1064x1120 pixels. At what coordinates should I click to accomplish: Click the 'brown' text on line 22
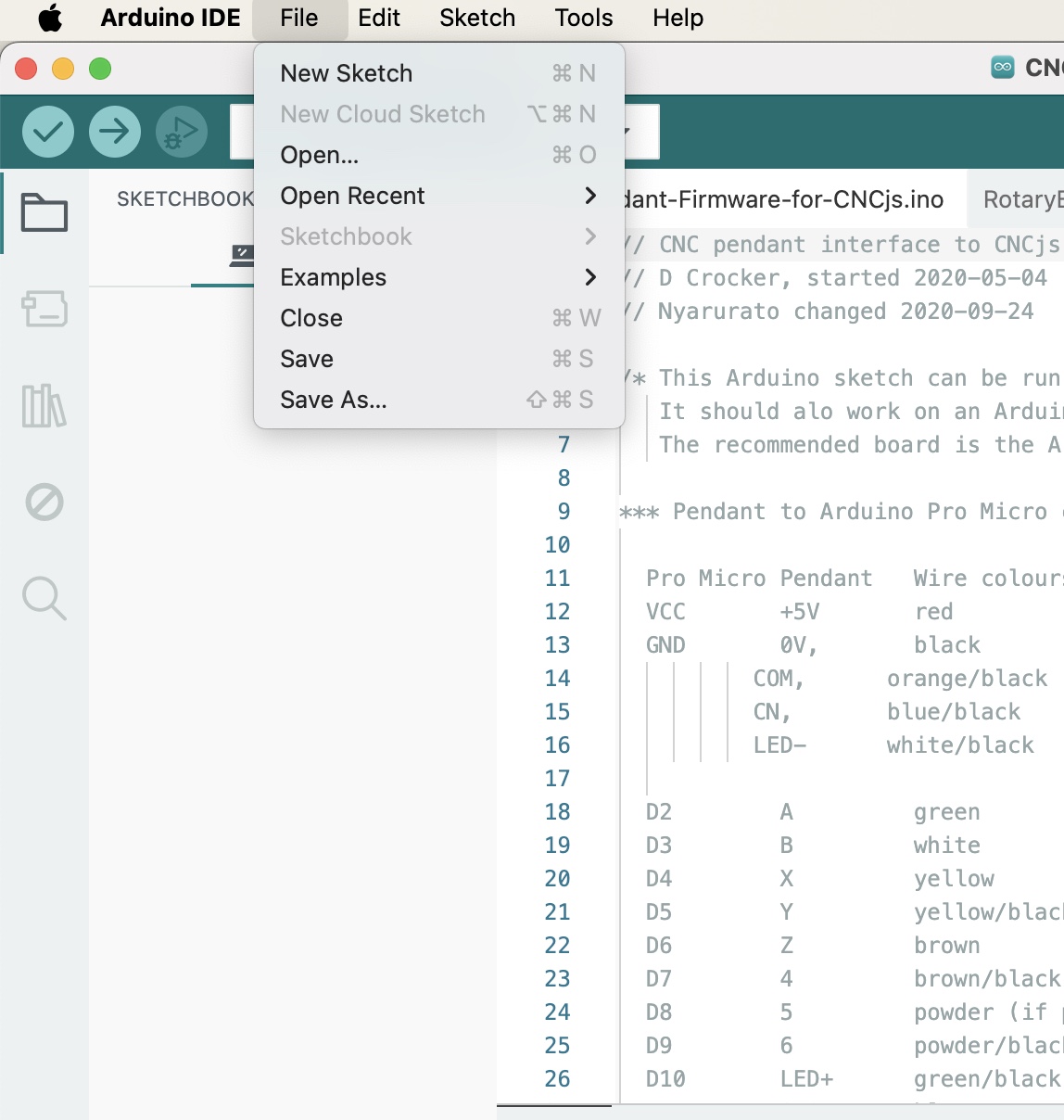coord(946,946)
